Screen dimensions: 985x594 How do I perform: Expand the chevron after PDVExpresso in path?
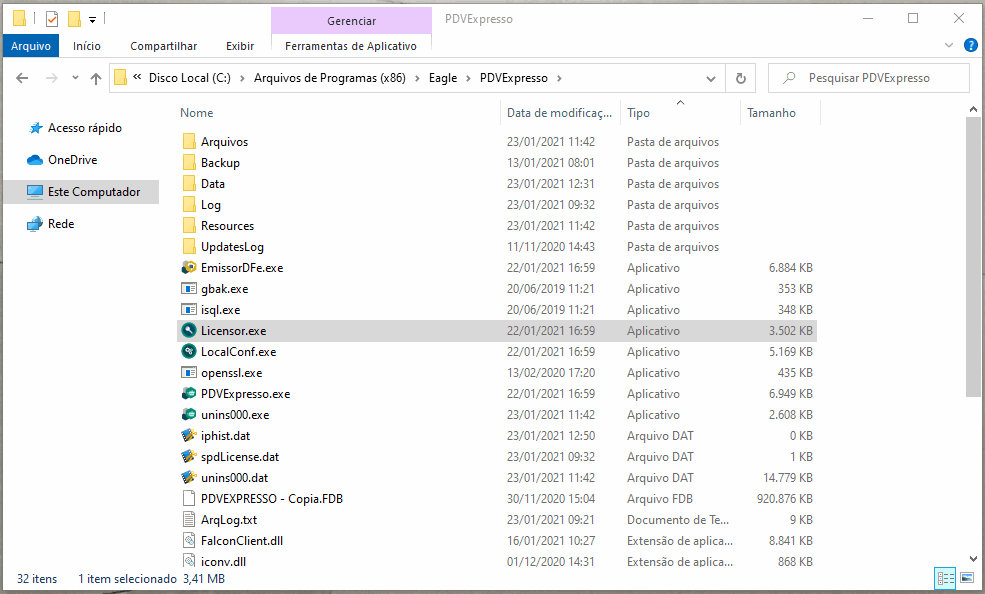tap(559, 78)
